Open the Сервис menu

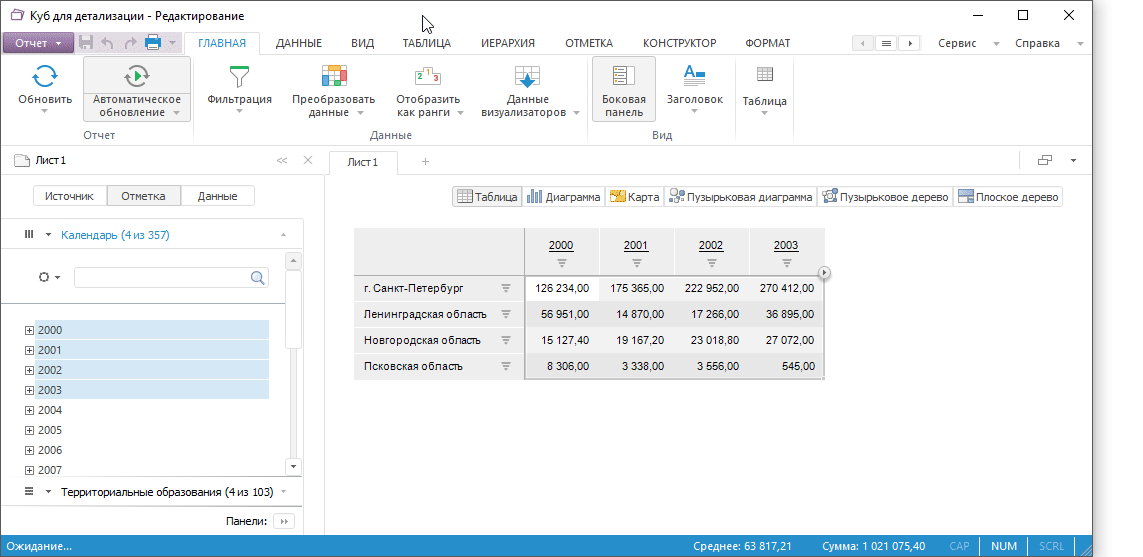click(957, 43)
